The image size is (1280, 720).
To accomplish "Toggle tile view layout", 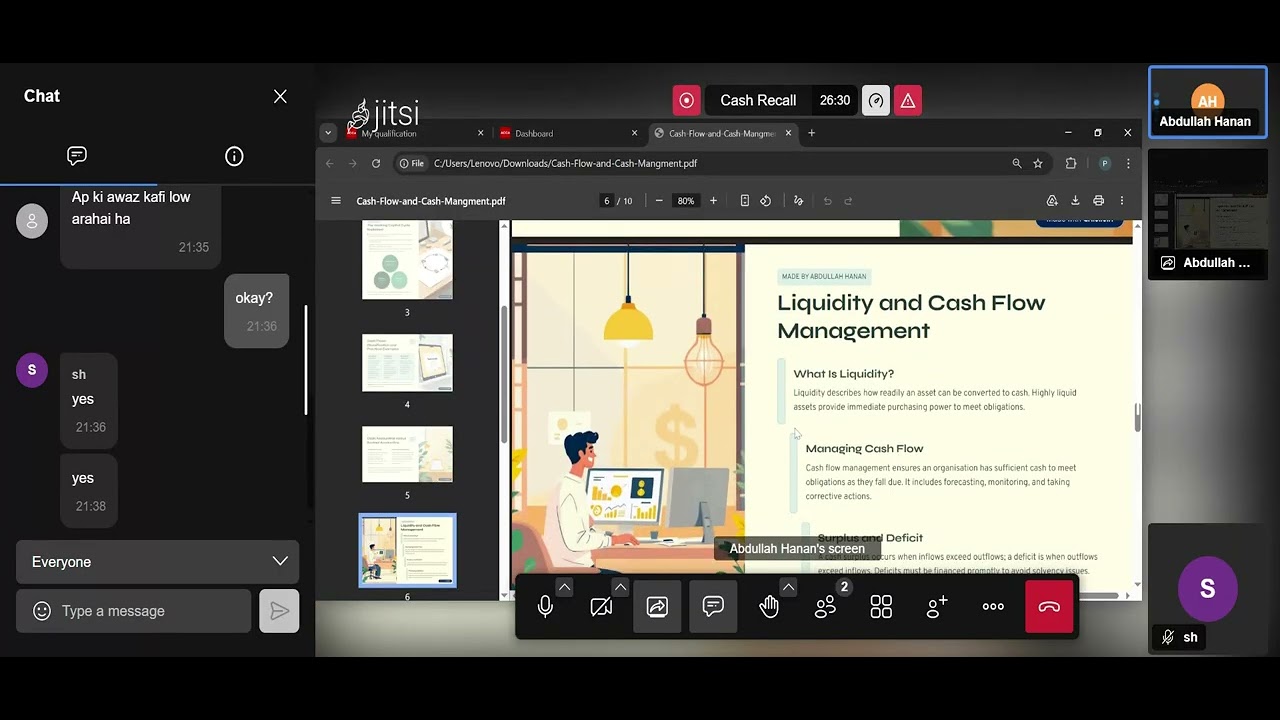I will click(881, 607).
